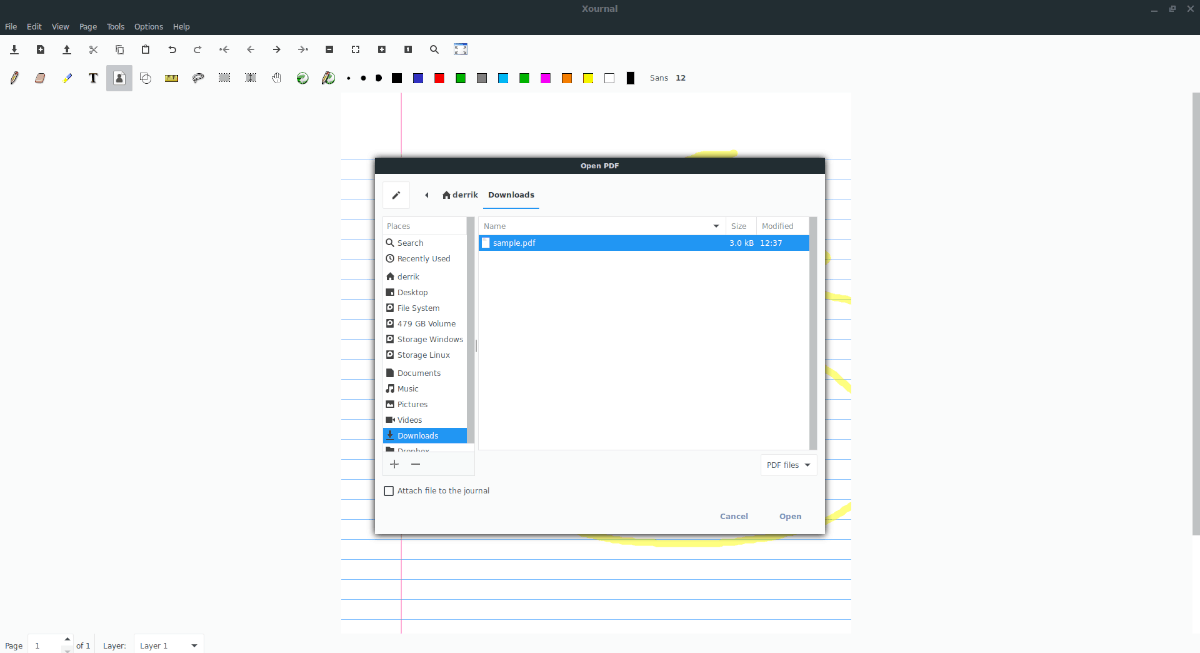Open the Edit menu
The width and height of the screenshot is (1200, 653).
[34, 26]
